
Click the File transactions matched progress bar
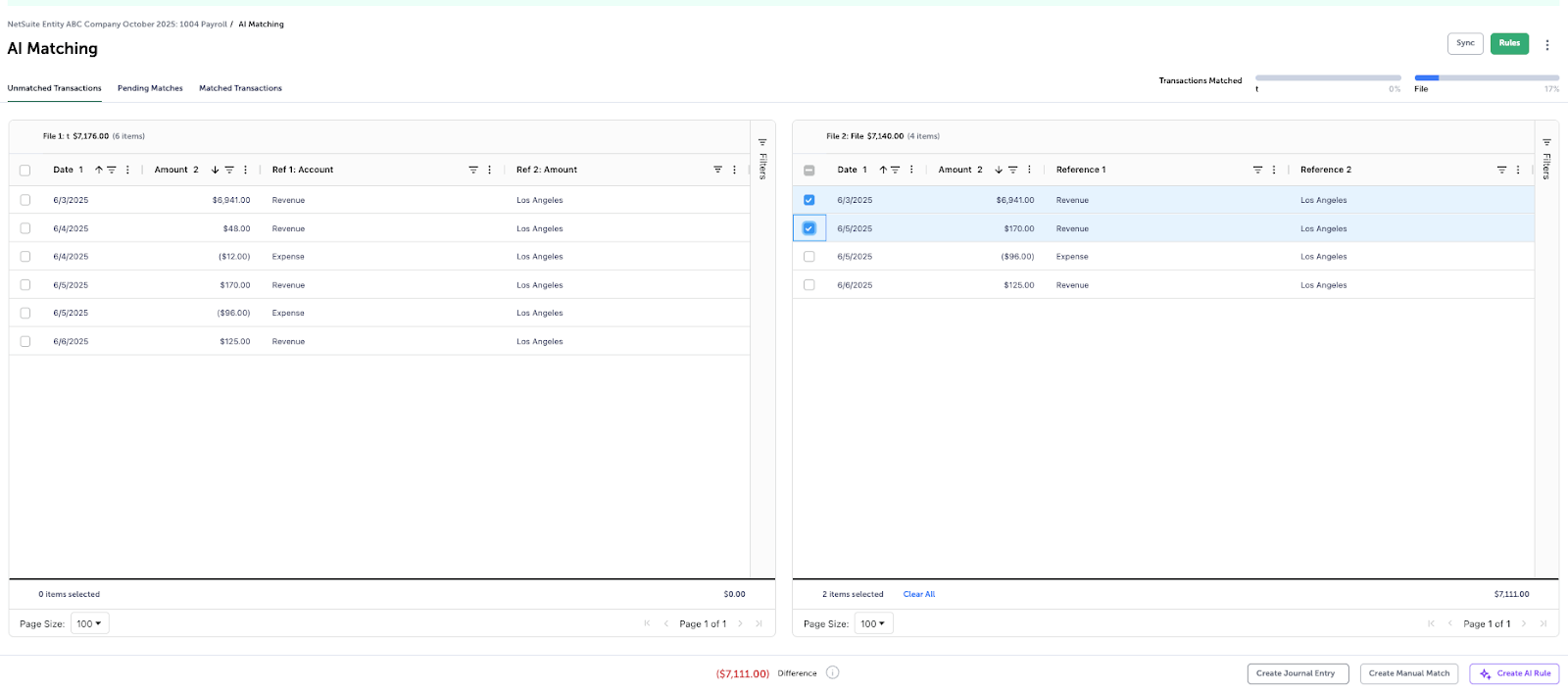tap(1486, 77)
